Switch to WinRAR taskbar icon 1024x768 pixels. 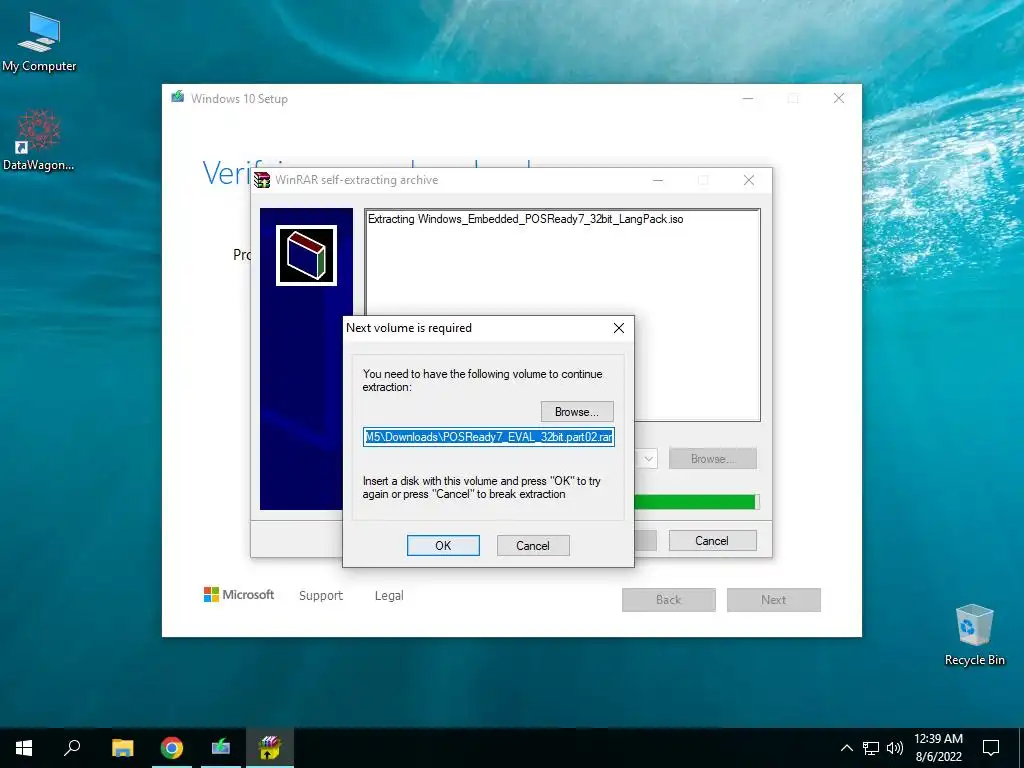270,748
